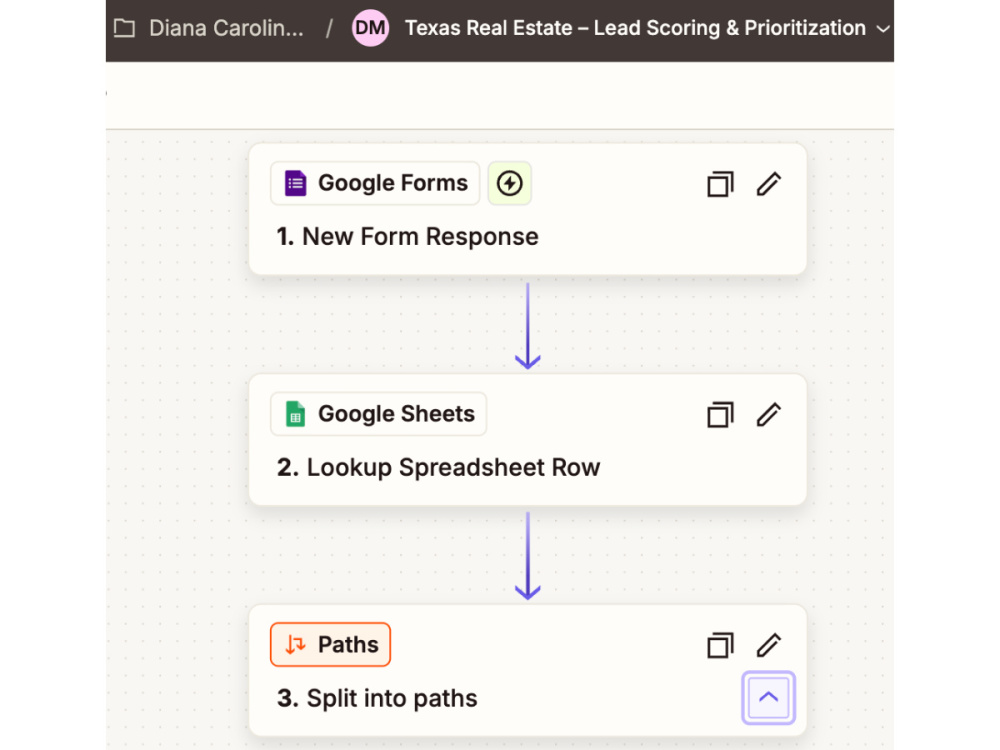Click the folder icon in breadcrumb

point(124,28)
